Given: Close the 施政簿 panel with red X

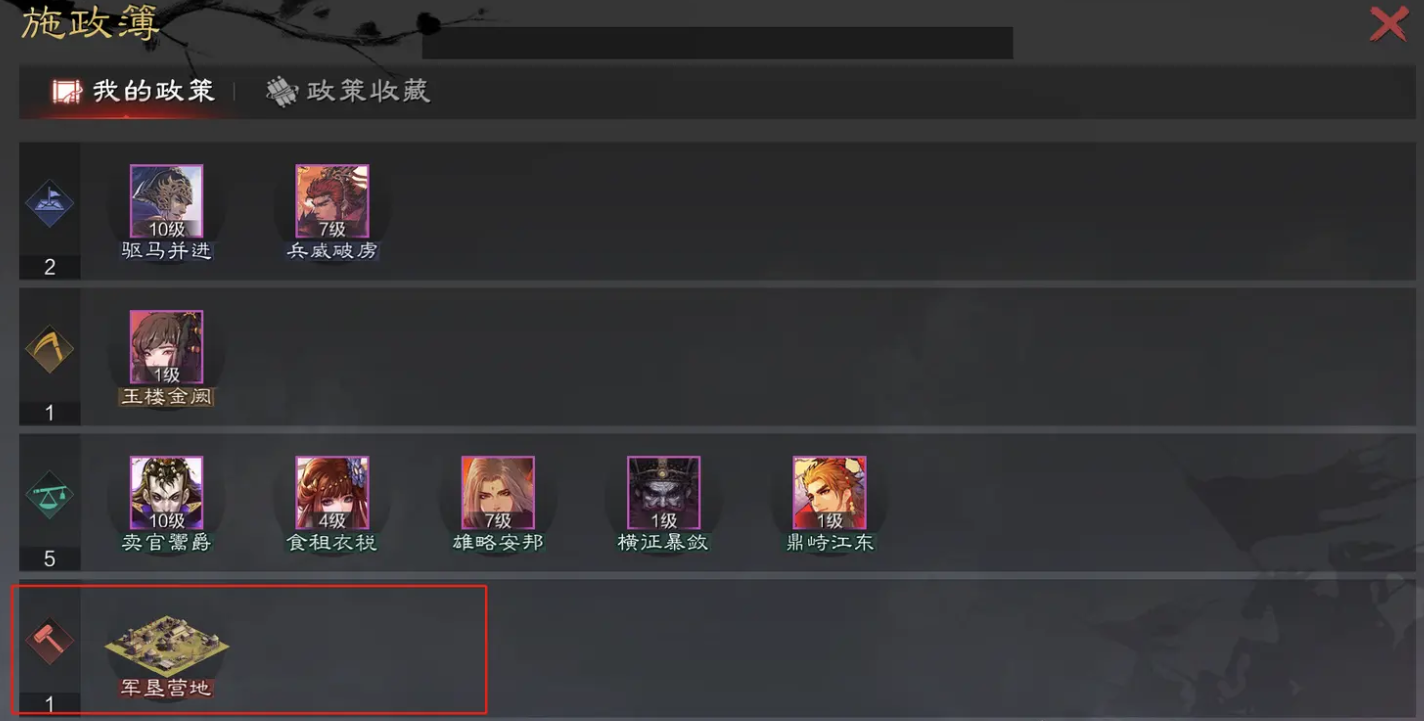Looking at the screenshot, I should pyautogui.click(x=1388, y=23).
